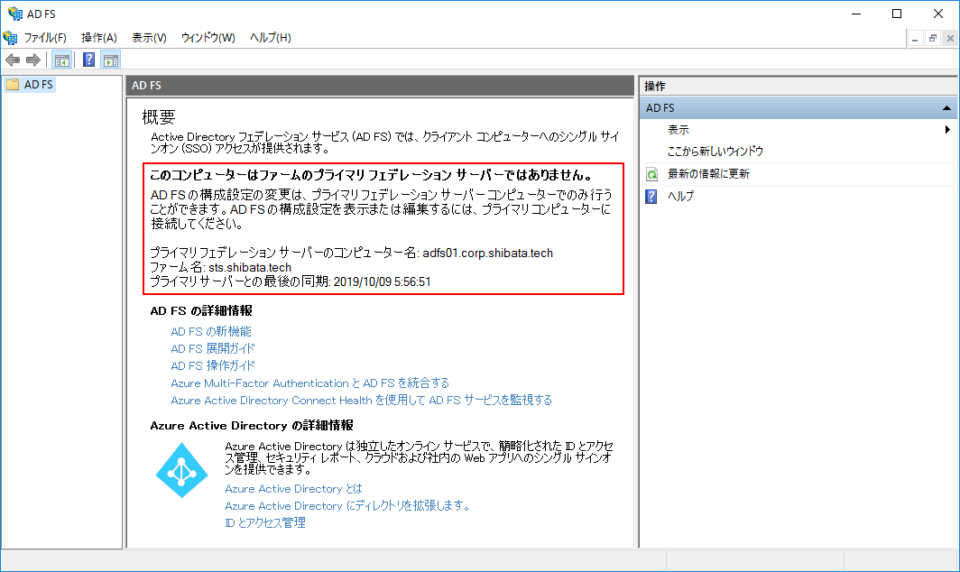
Task: Open the ファイル(F) menu
Action: pos(45,38)
